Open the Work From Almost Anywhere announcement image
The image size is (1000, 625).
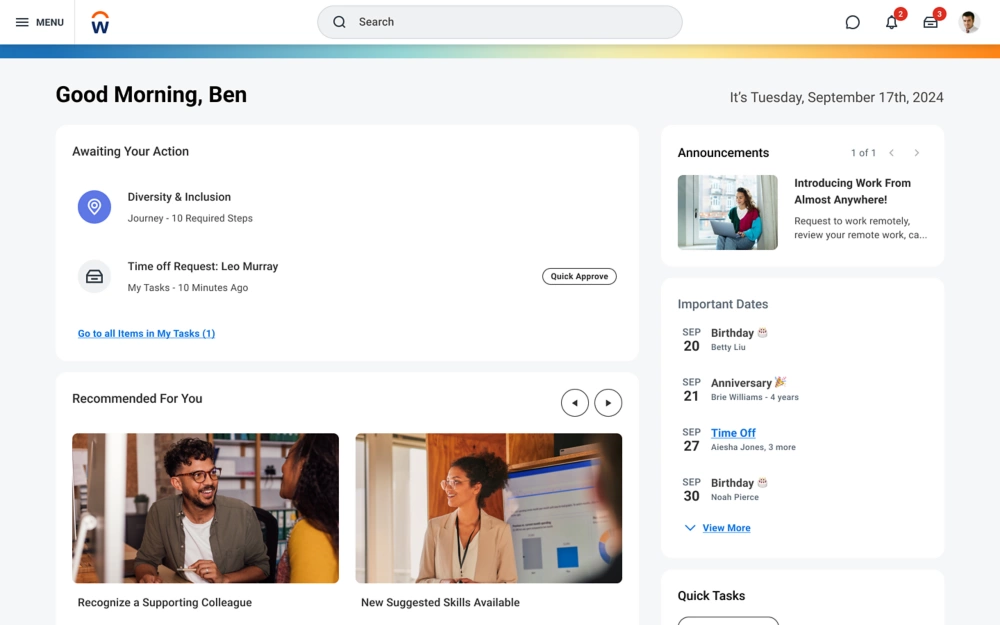pos(728,212)
